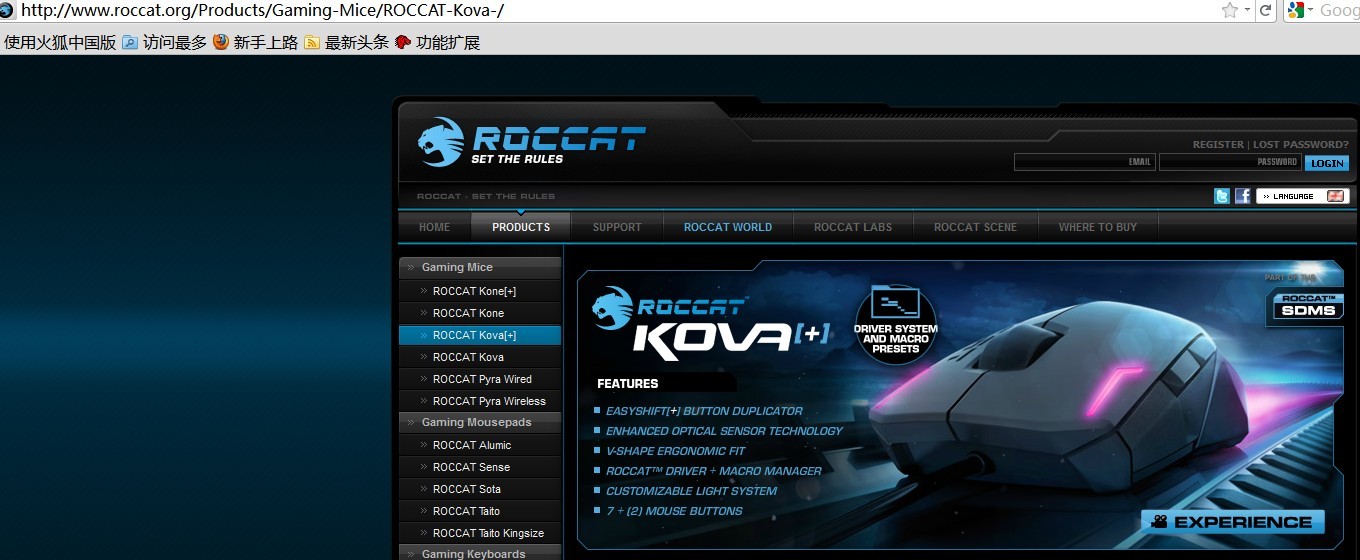The width and height of the screenshot is (1360, 560).
Task: Click the FEATURES heading on the banner
Action: coord(628,383)
